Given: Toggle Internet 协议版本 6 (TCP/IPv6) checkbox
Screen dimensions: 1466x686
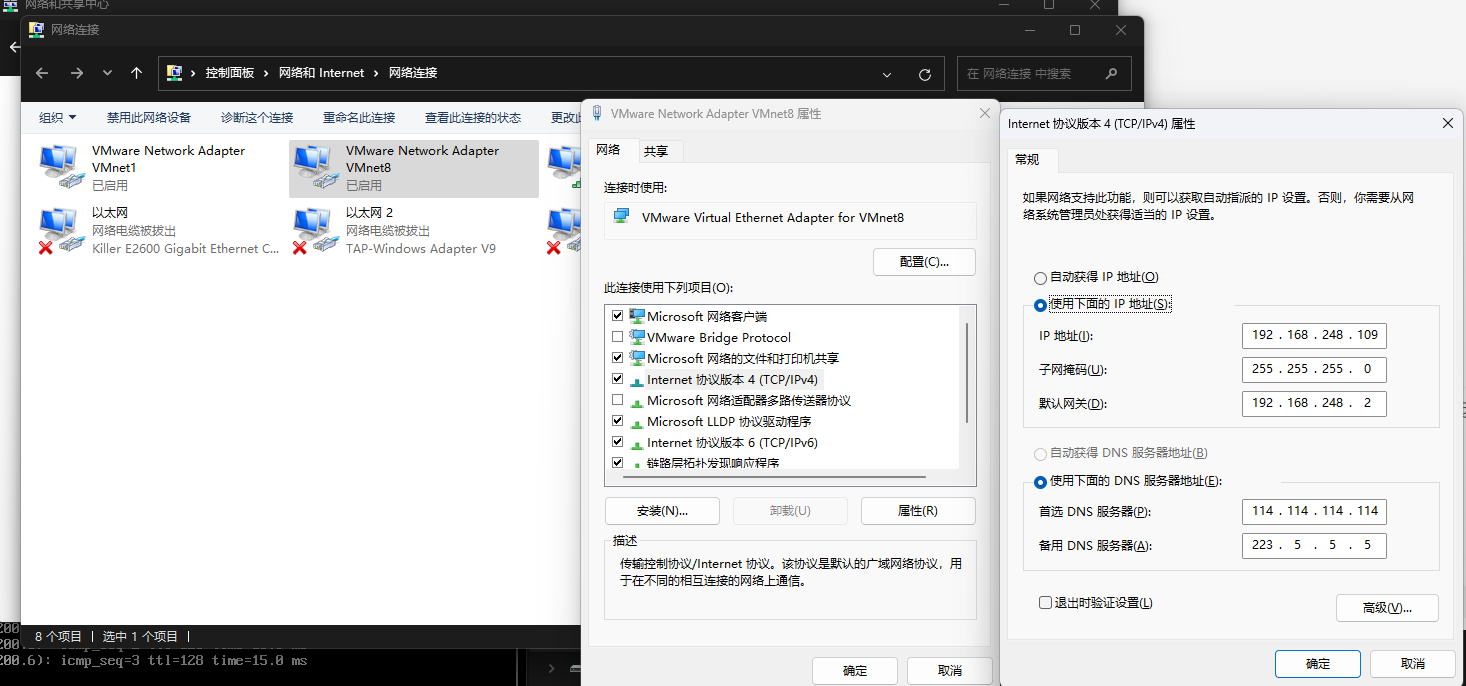Looking at the screenshot, I should pos(617,442).
